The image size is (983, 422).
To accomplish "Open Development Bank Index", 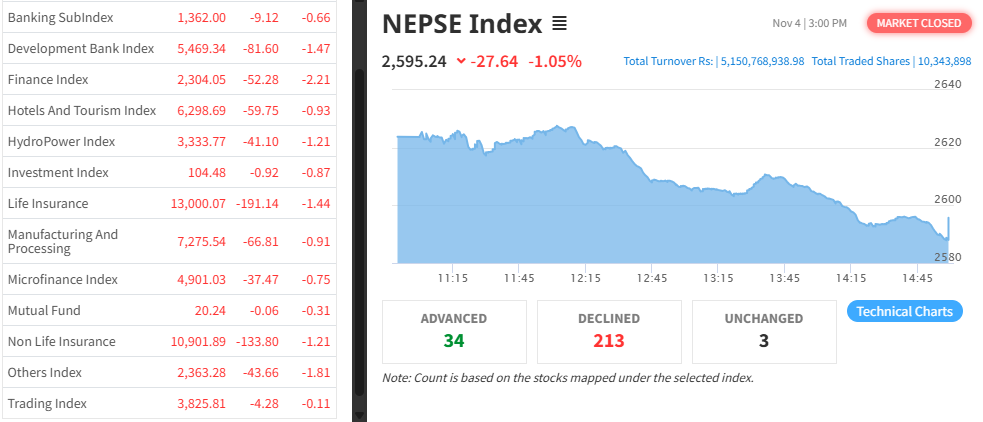I will pos(80,48).
